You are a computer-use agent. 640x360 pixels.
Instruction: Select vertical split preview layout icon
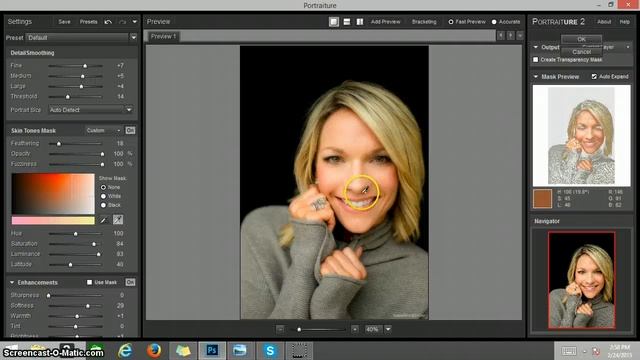[x=360, y=22]
